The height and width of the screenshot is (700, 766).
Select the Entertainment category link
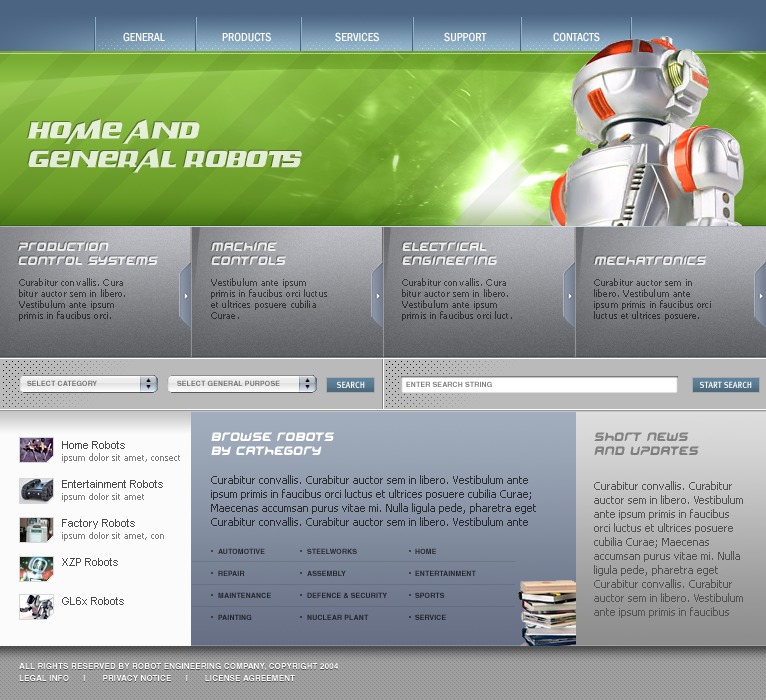point(445,573)
